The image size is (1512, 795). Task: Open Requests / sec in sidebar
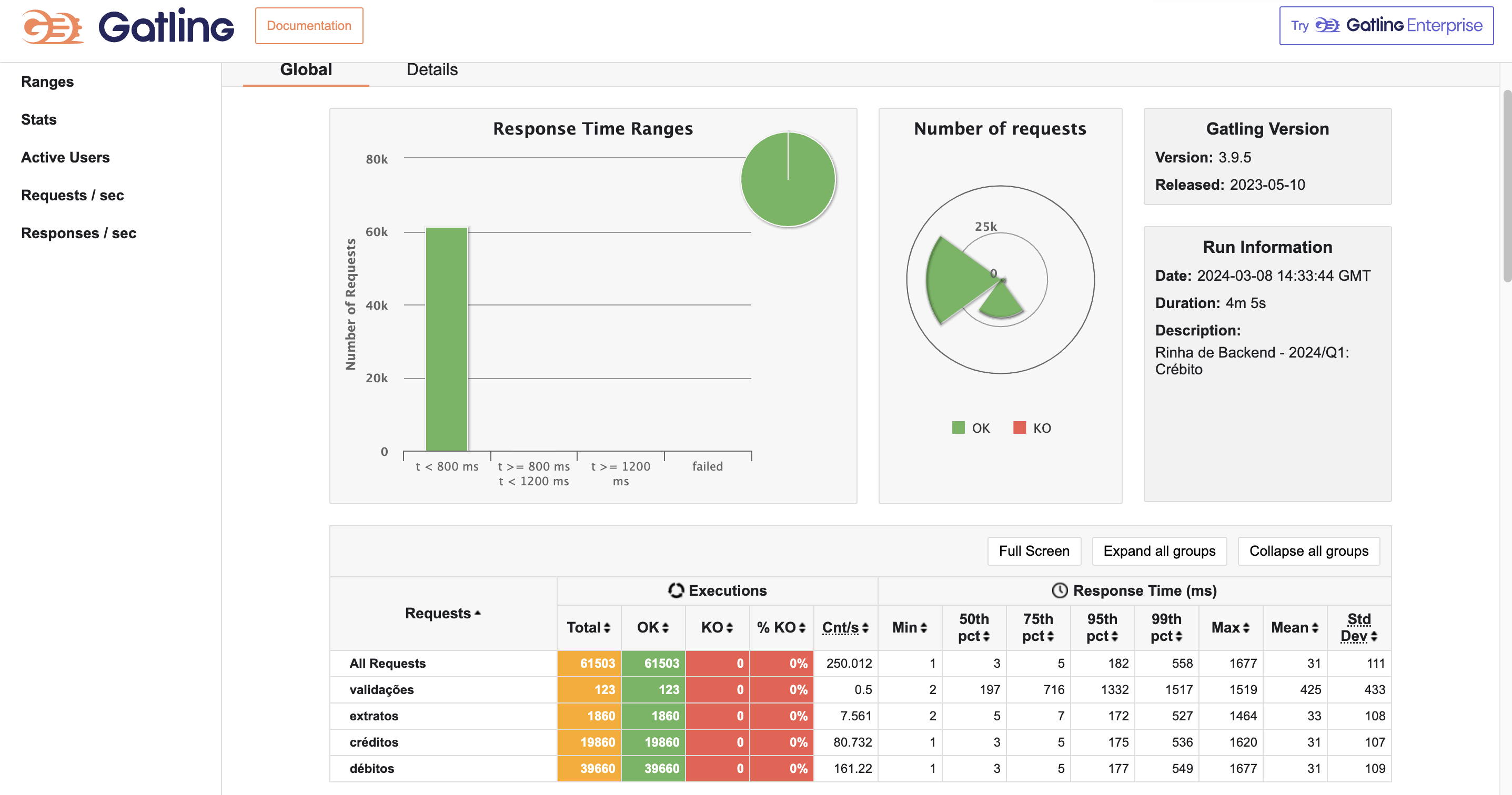click(x=73, y=196)
